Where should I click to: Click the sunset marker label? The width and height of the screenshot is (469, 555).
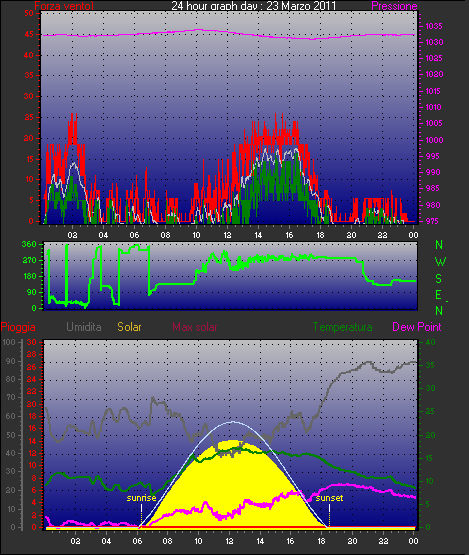[x=329, y=498]
